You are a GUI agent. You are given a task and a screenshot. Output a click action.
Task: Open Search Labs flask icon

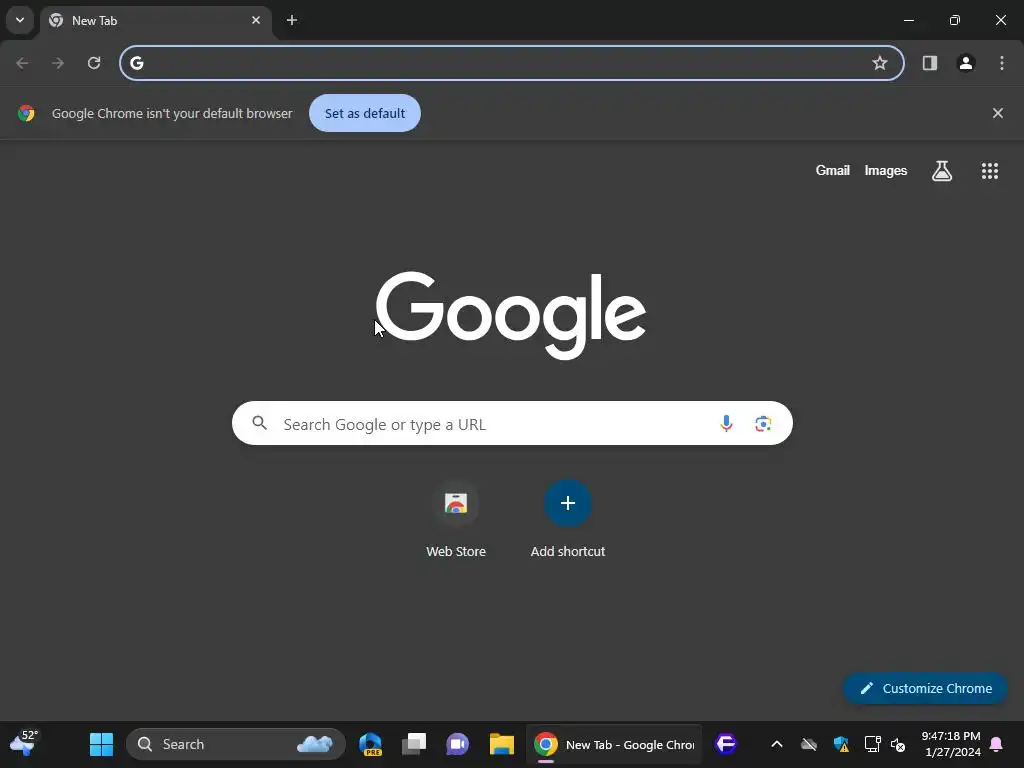click(942, 170)
